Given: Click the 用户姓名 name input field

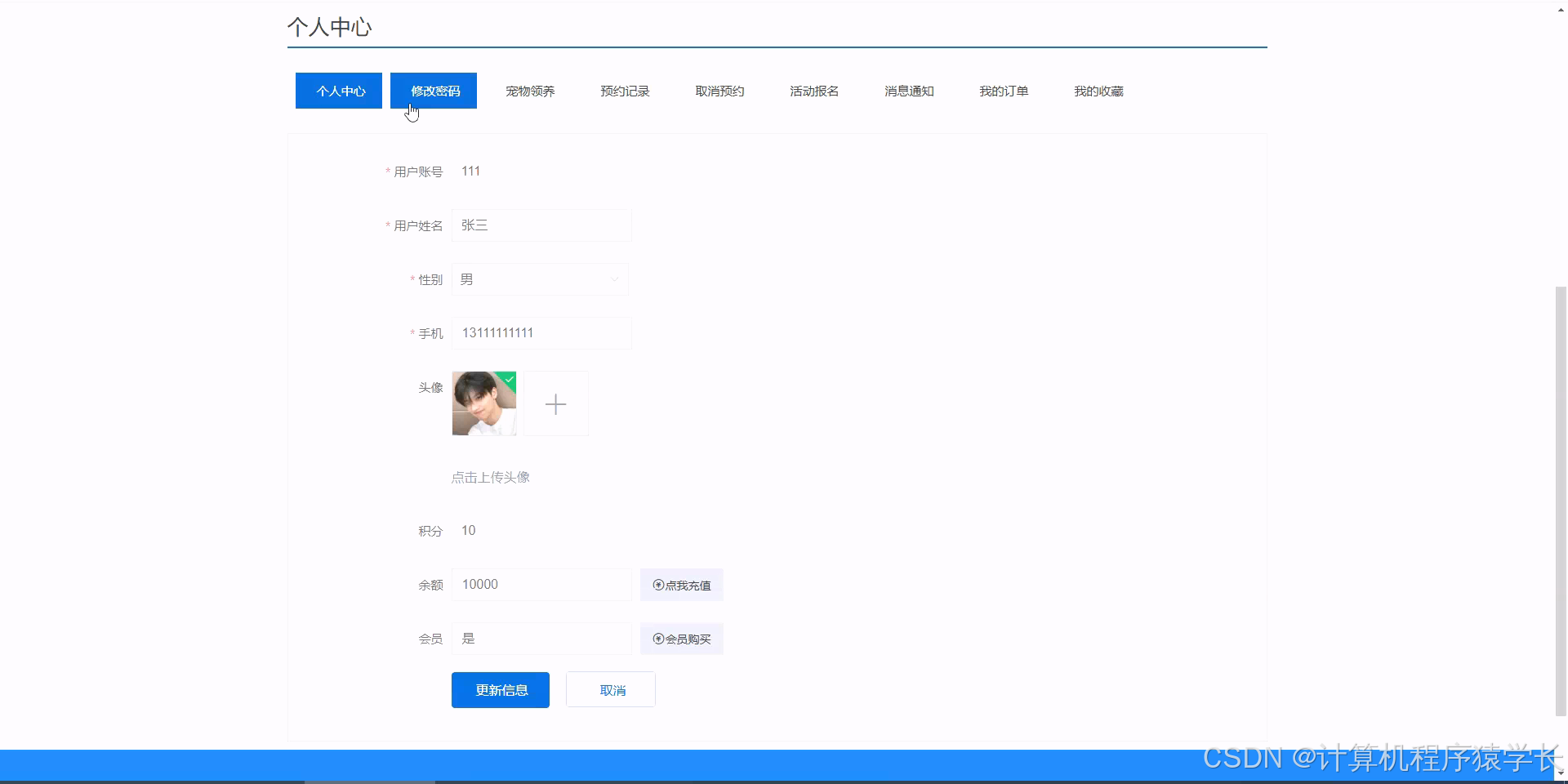Looking at the screenshot, I should click(x=541, y=225).
